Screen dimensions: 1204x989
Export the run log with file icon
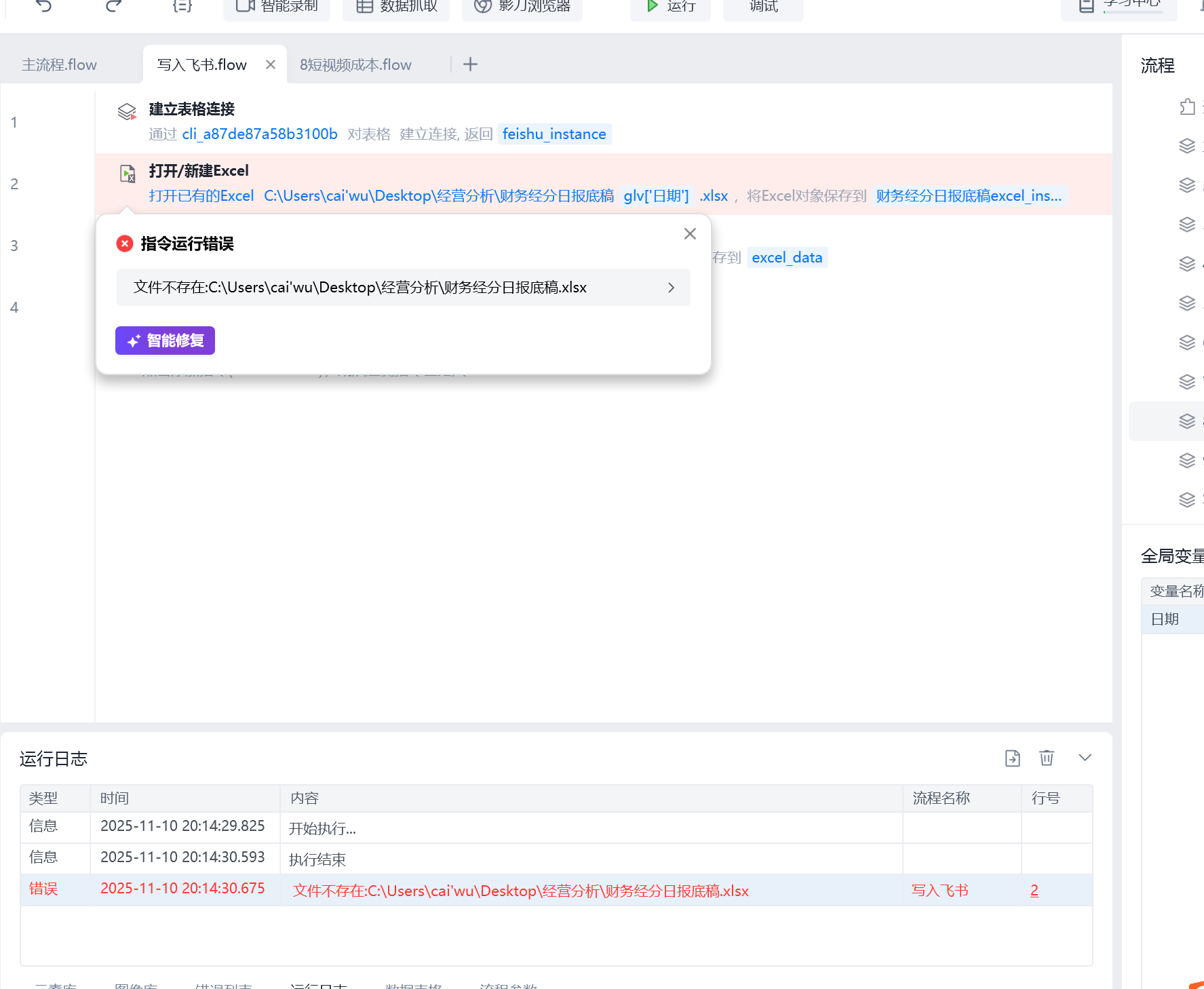[x=1012, y=758]
